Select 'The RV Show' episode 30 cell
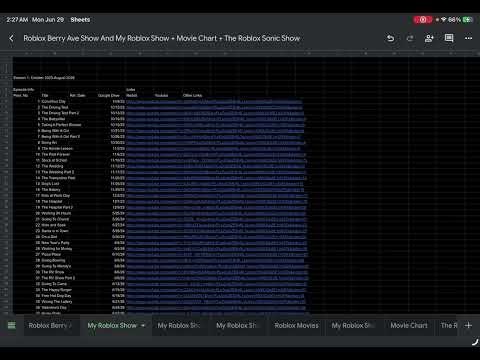Image resolution: width=480 pixels, height=360 pixels. click(53, 272)
